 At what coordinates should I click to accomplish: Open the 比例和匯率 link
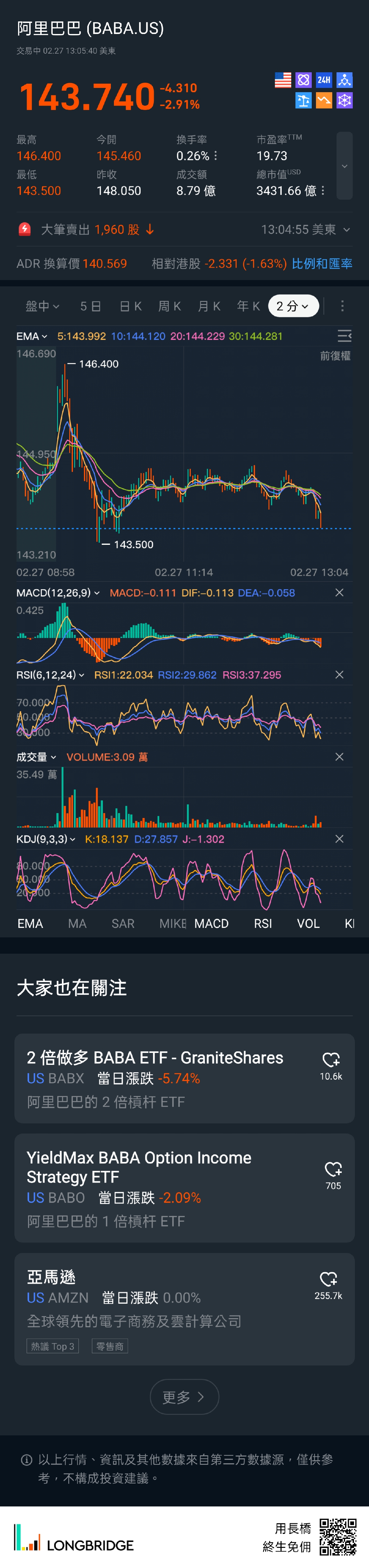tap(322, 264)
